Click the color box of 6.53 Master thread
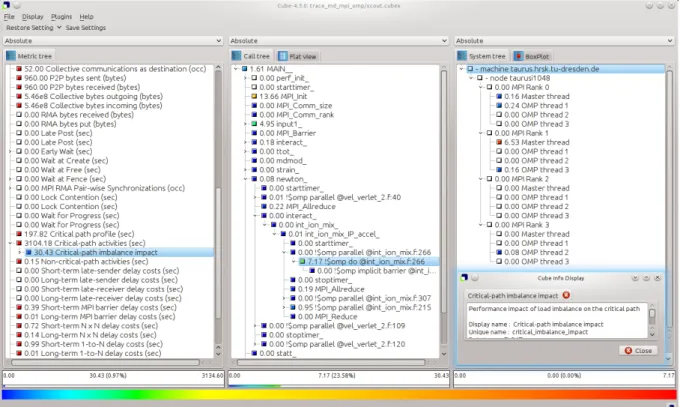680x407 pixels. coord(499,142)
